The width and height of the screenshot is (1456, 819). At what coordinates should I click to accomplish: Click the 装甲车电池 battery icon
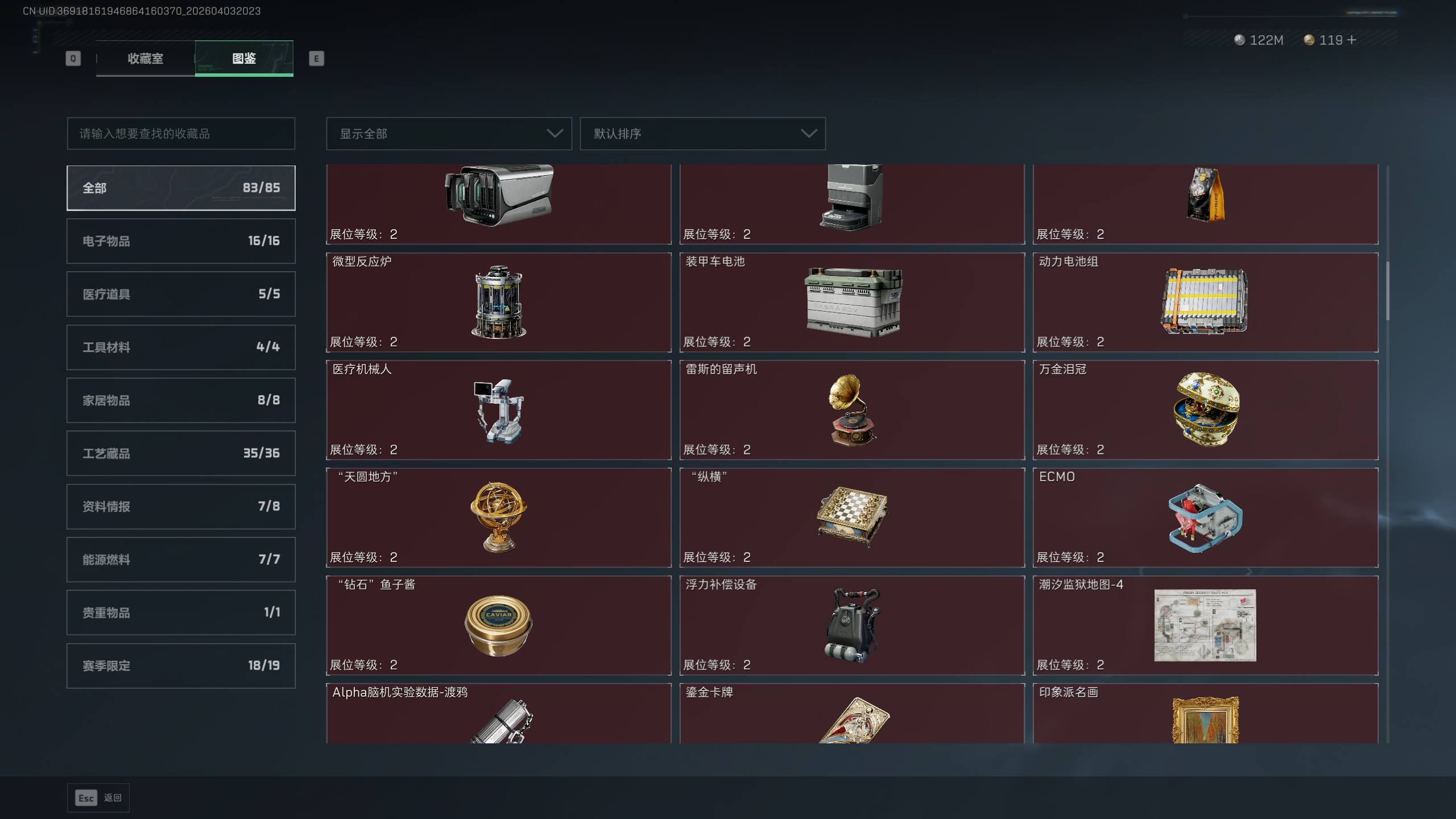(853, 302)
